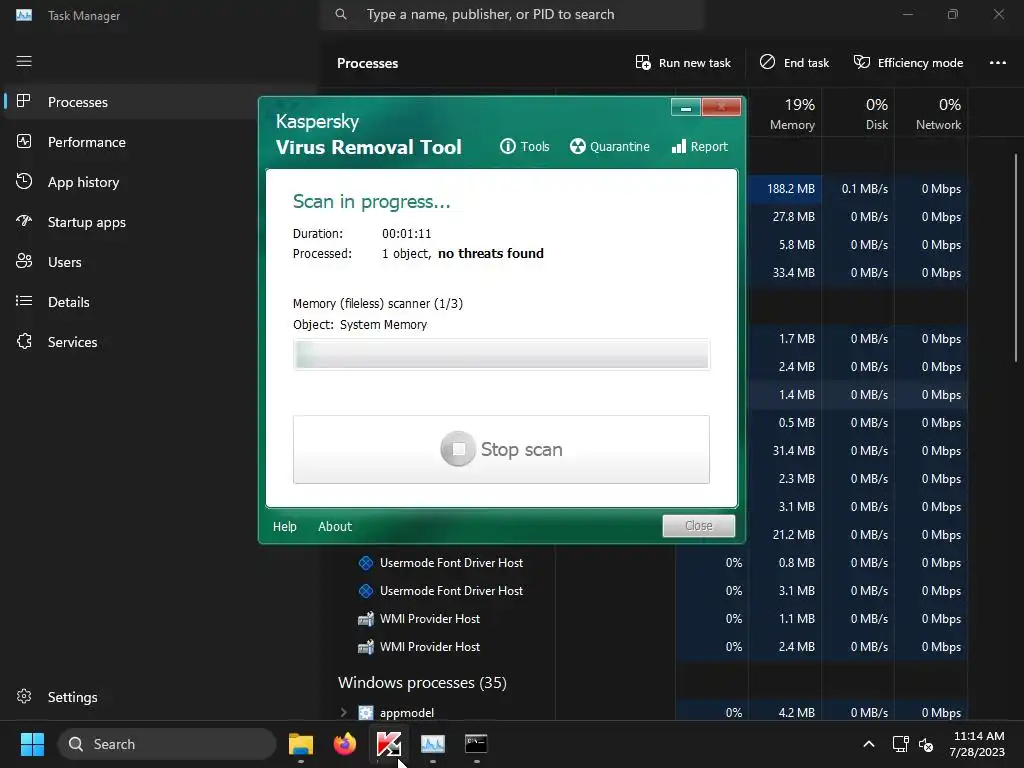Viewport: 1024px width, 768px height.
Task: Click the Duration value 00:01:11
Action: [406, 234]
